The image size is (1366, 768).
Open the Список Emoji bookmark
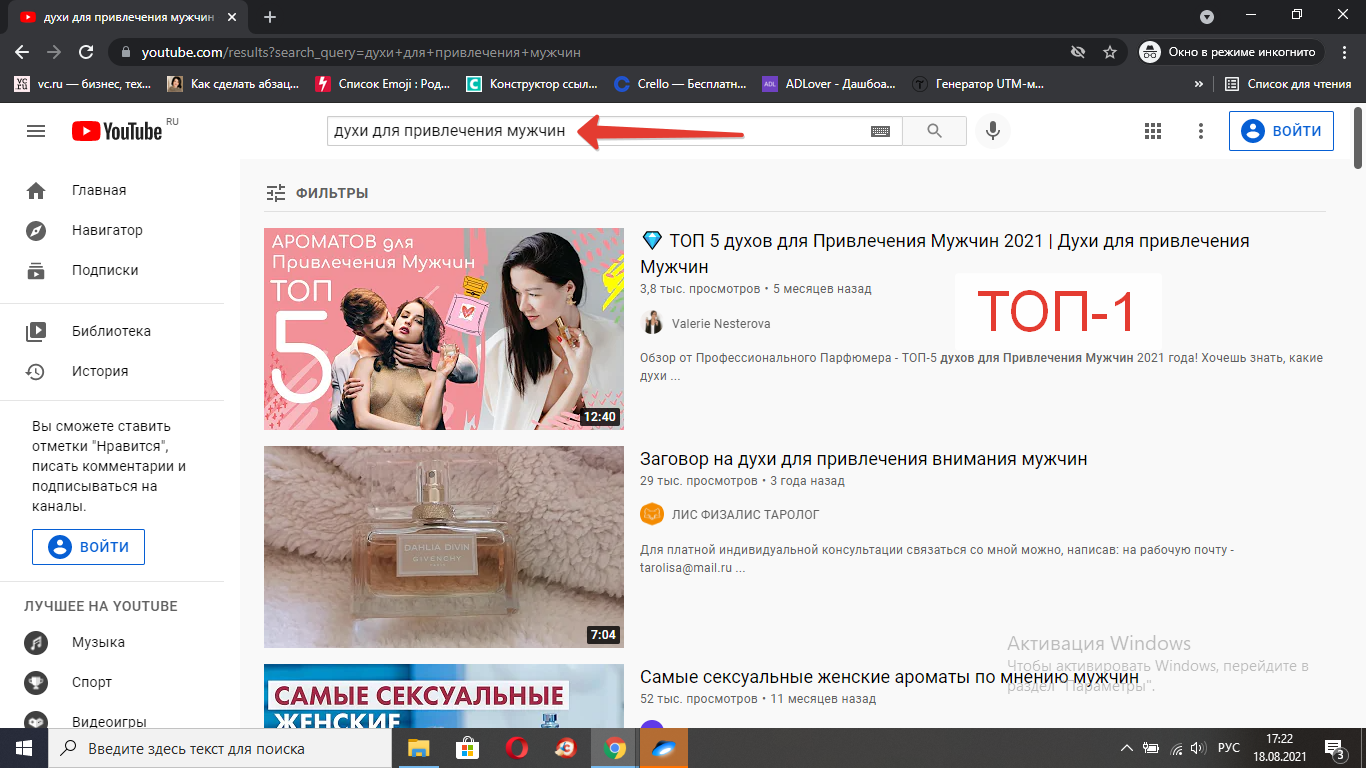[x=383, y=84]
